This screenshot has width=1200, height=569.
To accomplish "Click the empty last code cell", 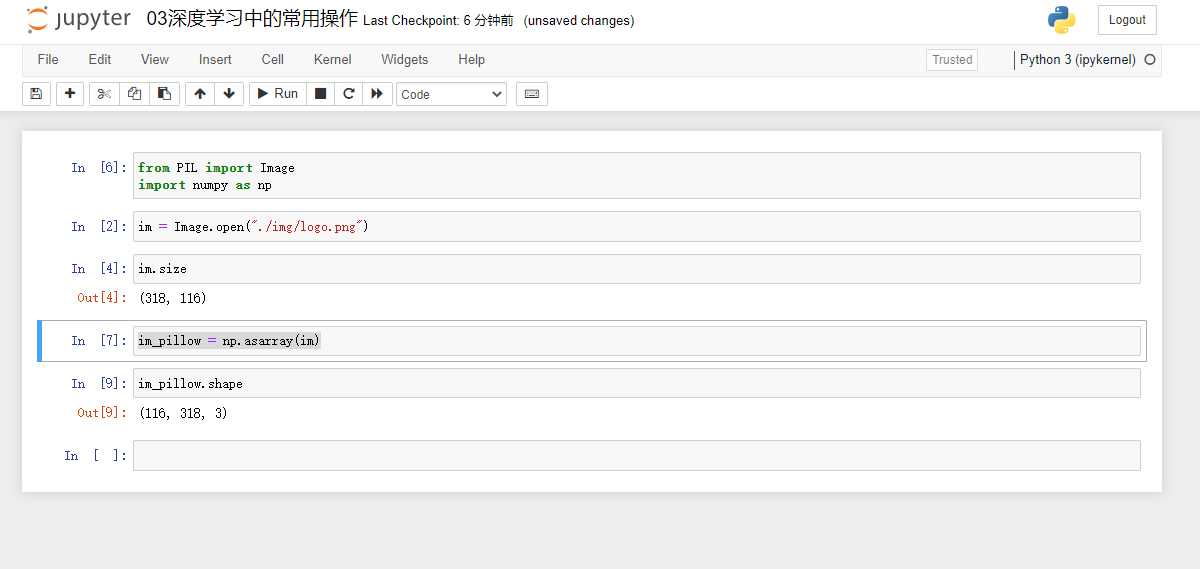I will (x=636, y=455).
